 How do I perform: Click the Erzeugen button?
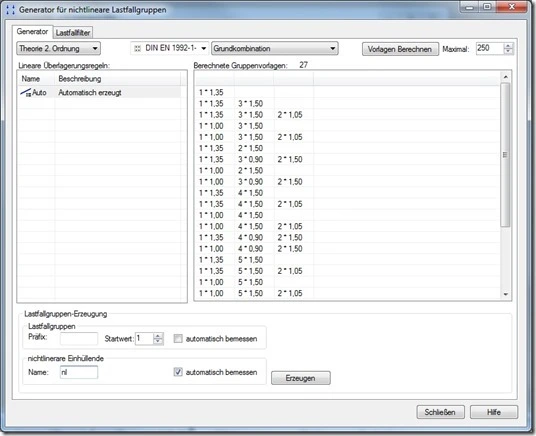point(300,378)
